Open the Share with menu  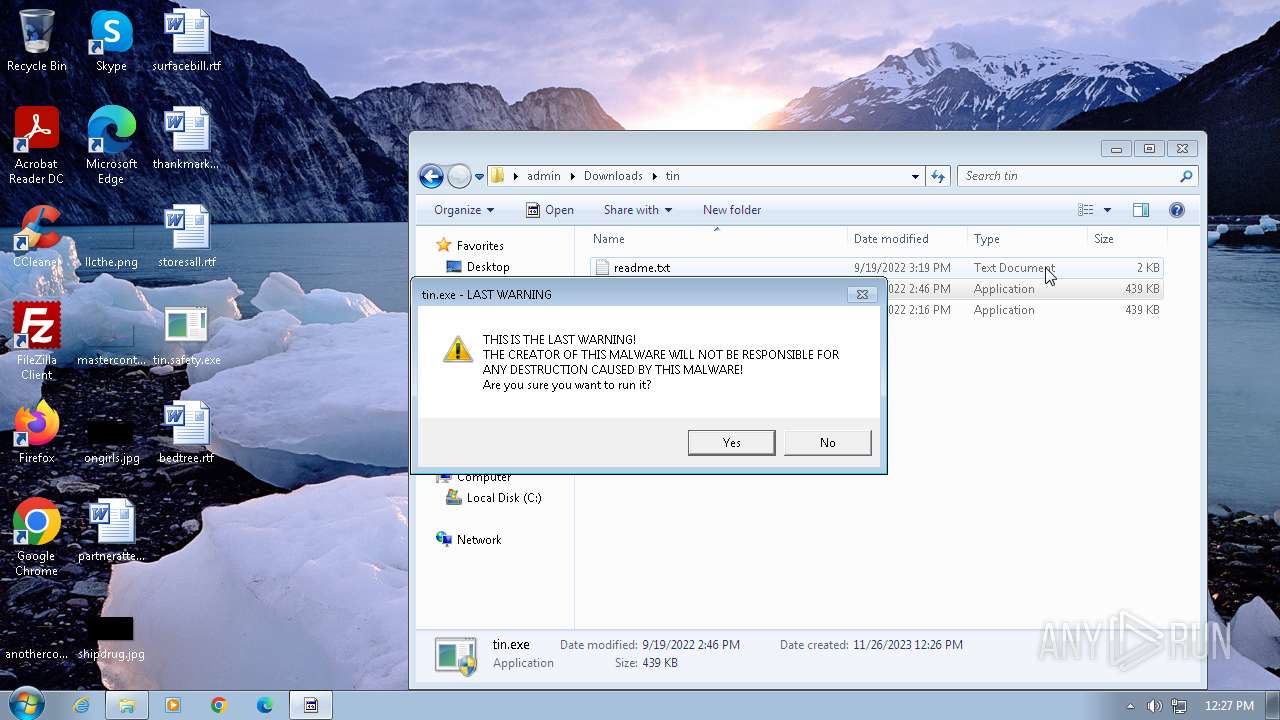[x=637, y=210]
